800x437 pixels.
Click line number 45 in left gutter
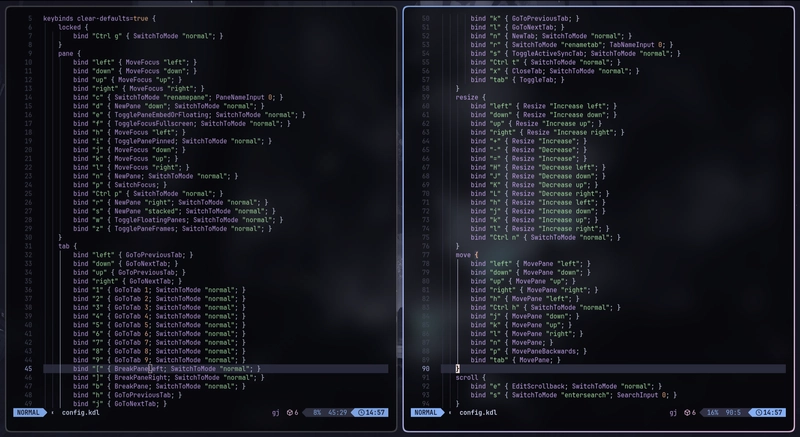[28, 369]
